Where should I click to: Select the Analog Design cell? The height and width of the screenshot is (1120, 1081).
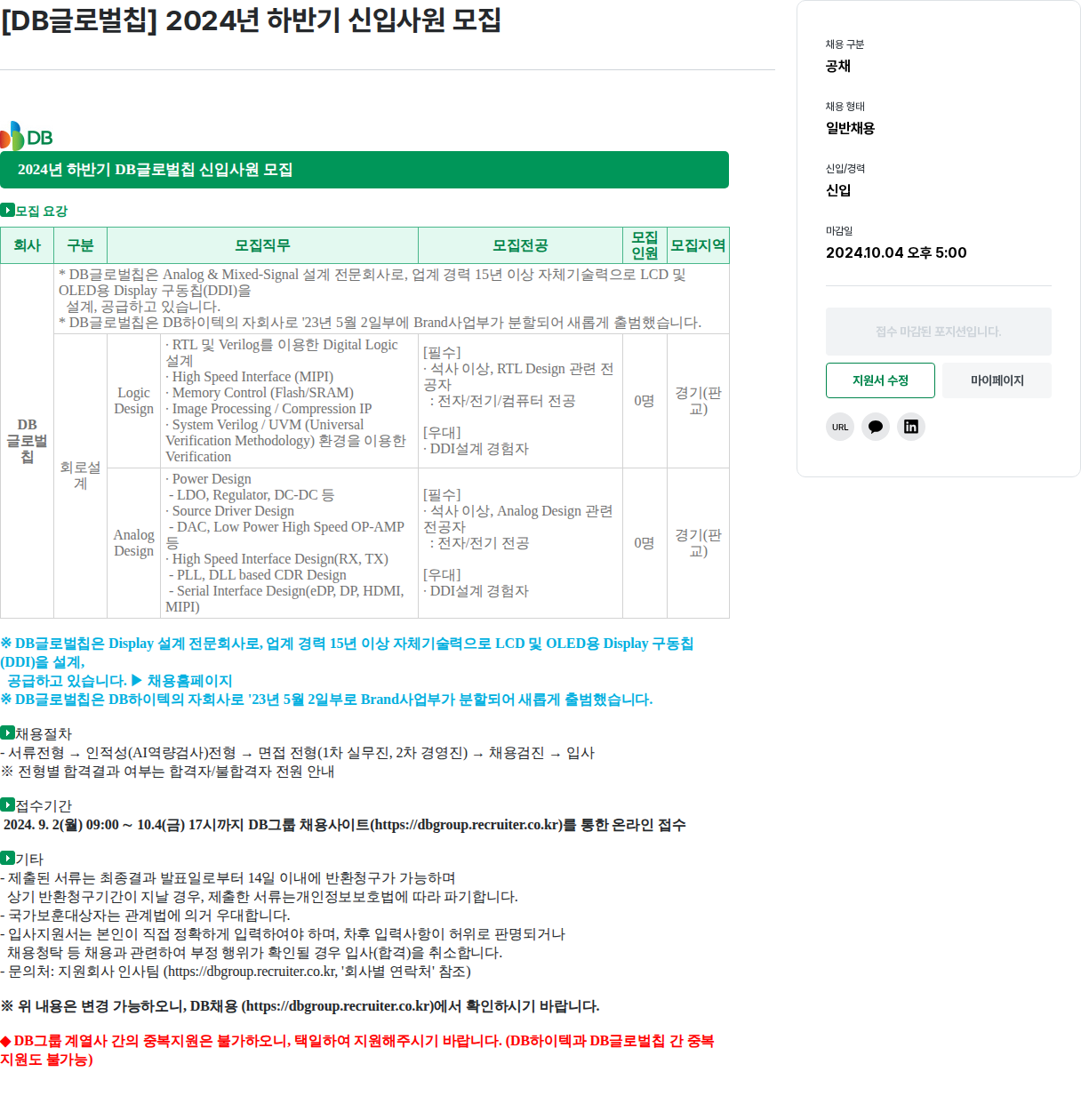[134, 543]
